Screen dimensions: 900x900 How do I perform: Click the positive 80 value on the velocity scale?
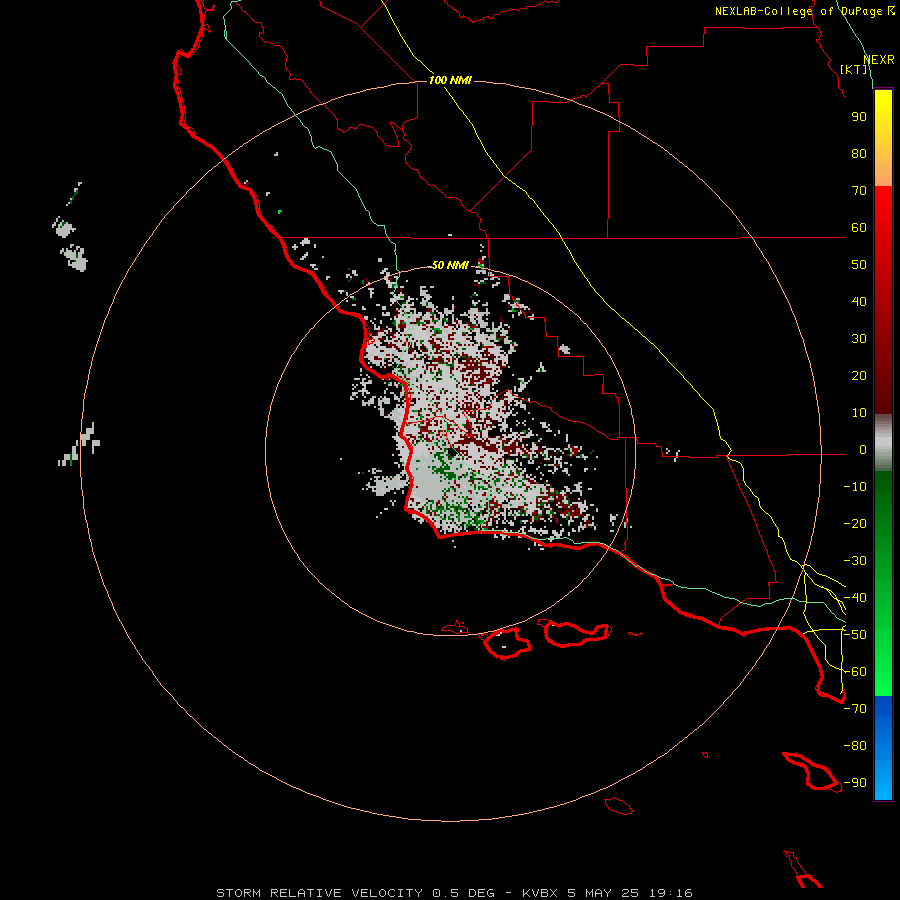(859, 153)
